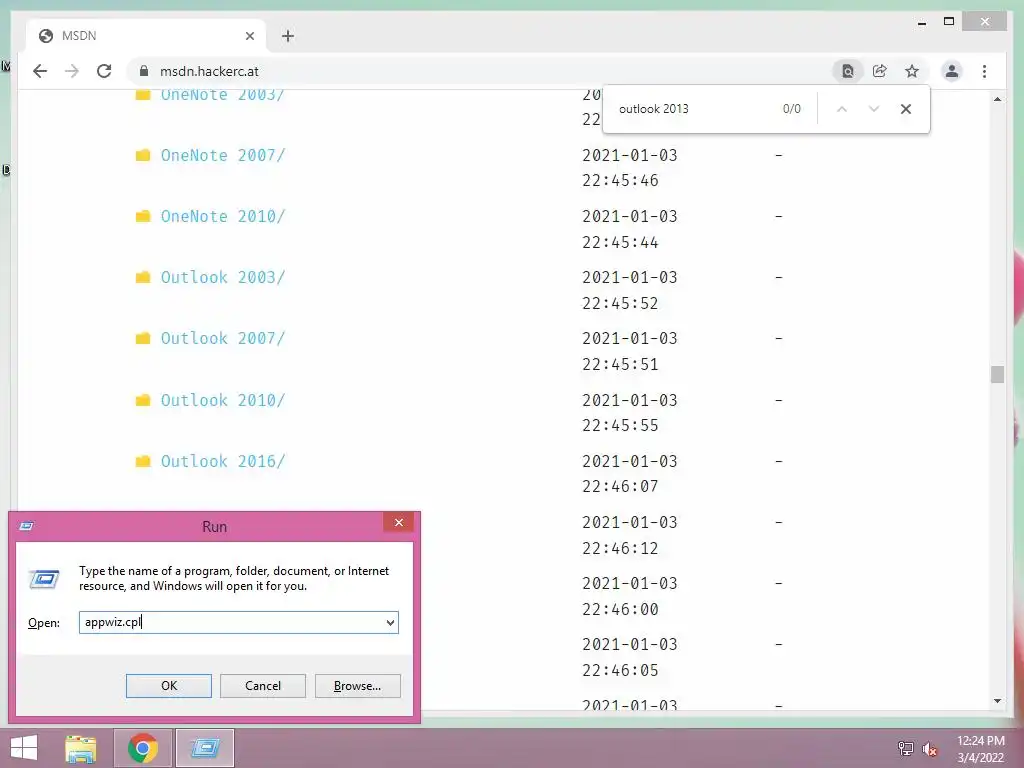
Task: Minimize the Chrome window
Action: click(x=922, y=22)
